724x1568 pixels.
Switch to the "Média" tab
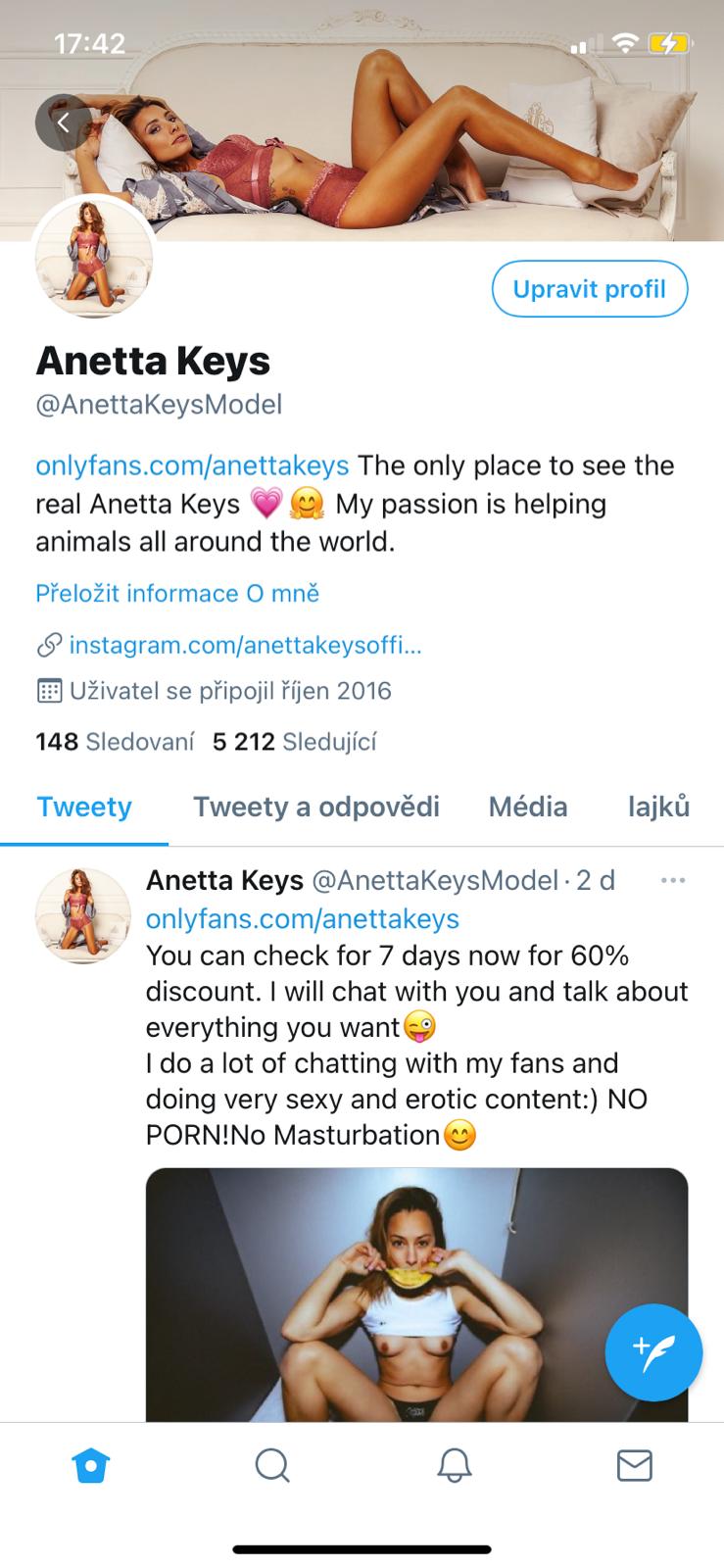(x=528, y=807)
